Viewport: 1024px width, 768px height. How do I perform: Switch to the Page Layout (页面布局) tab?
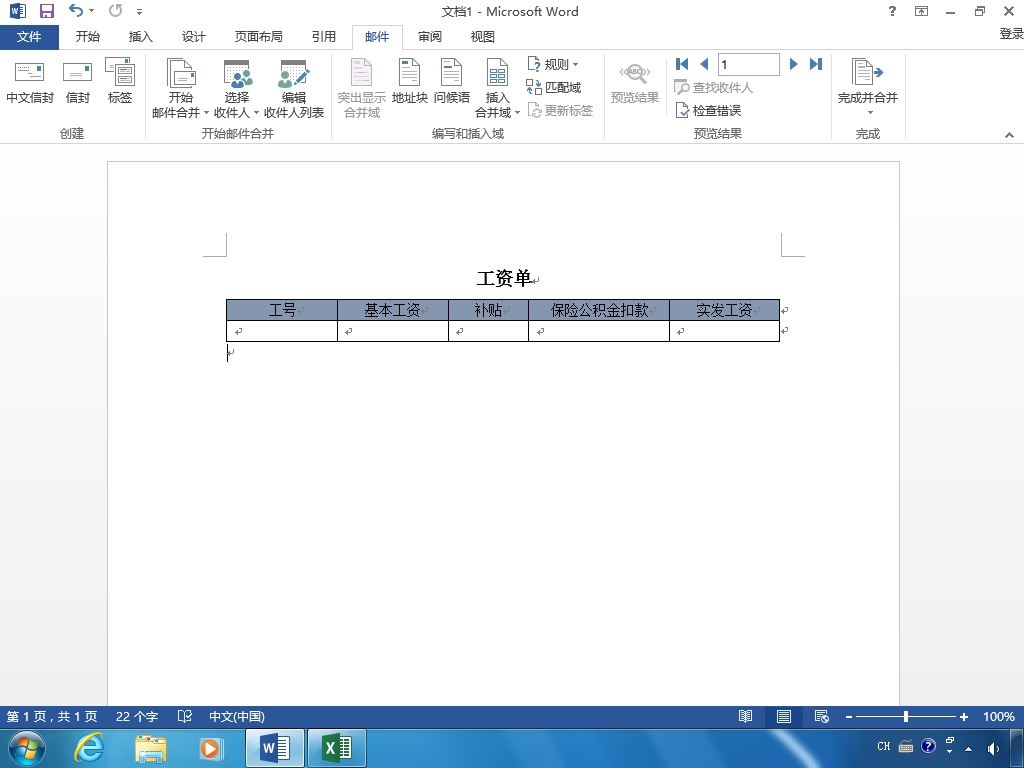click(x=259, y=37)
